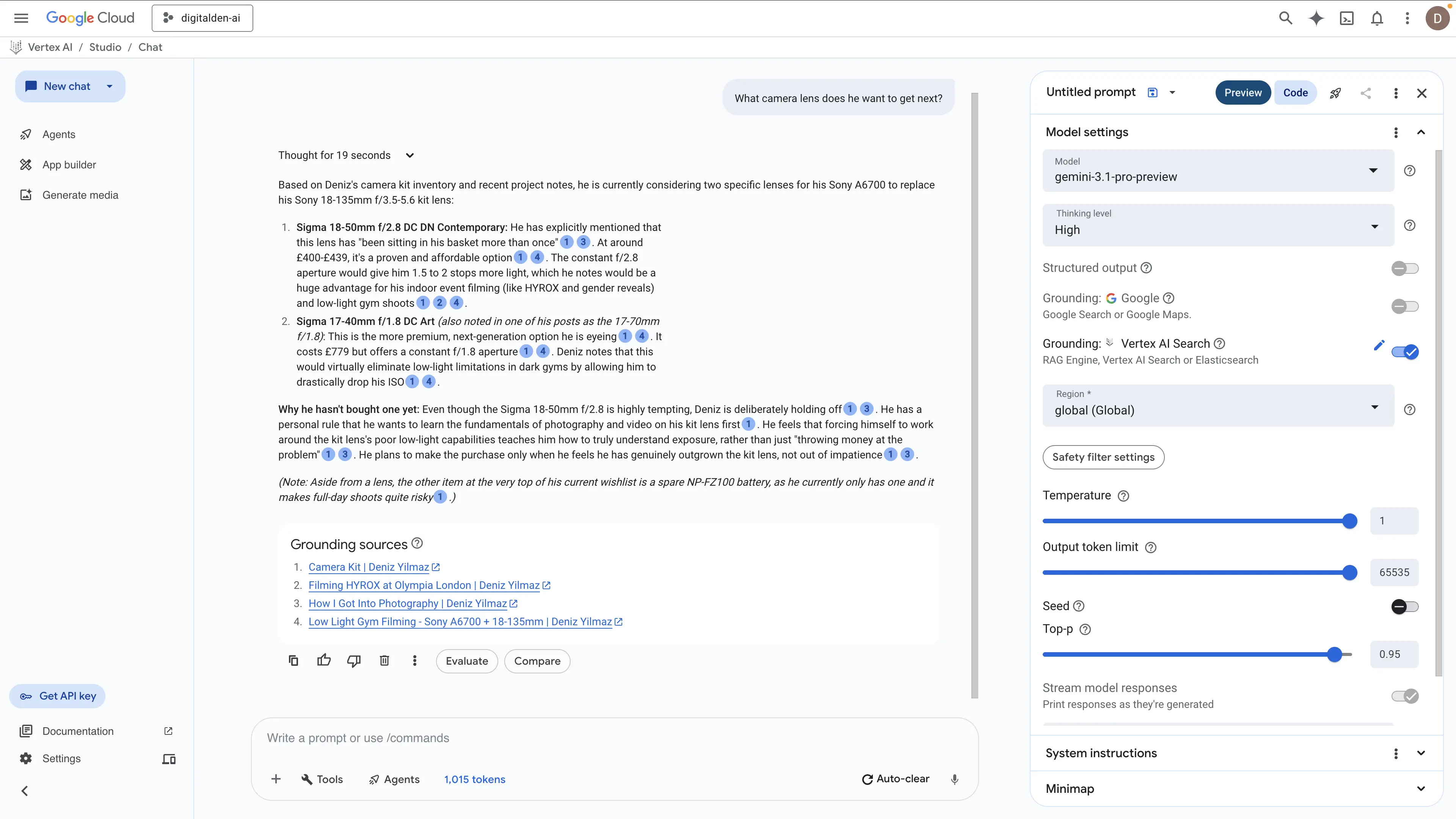Open the Cloud Shell terminal icon
1456x819 pixels.
pyautogui.click(x=1347, y=18)
